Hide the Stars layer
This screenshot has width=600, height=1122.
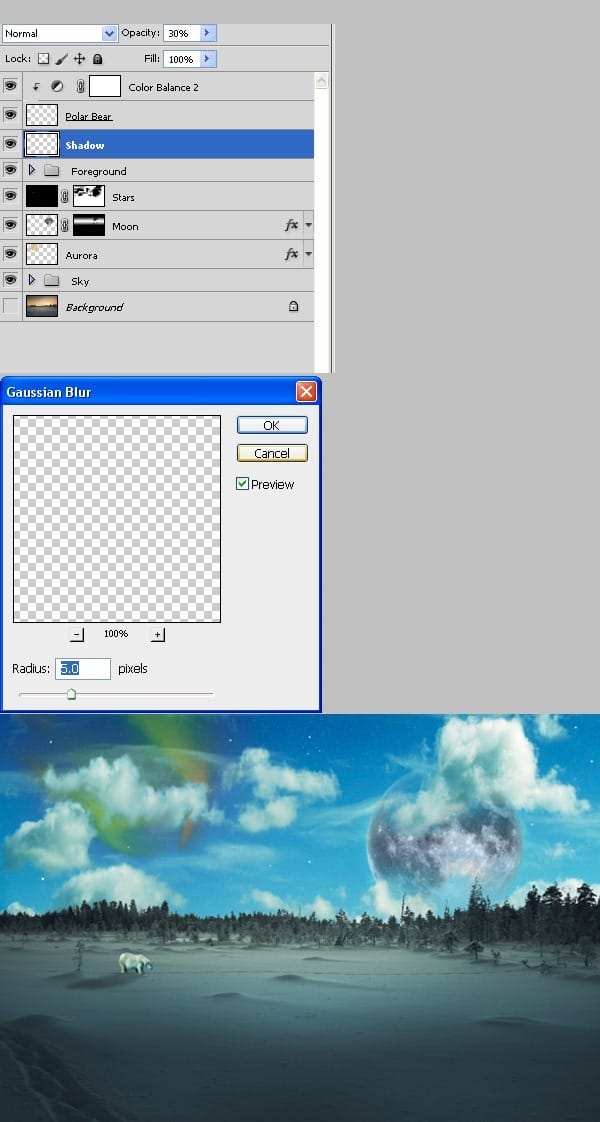click(x=10, y=195)
